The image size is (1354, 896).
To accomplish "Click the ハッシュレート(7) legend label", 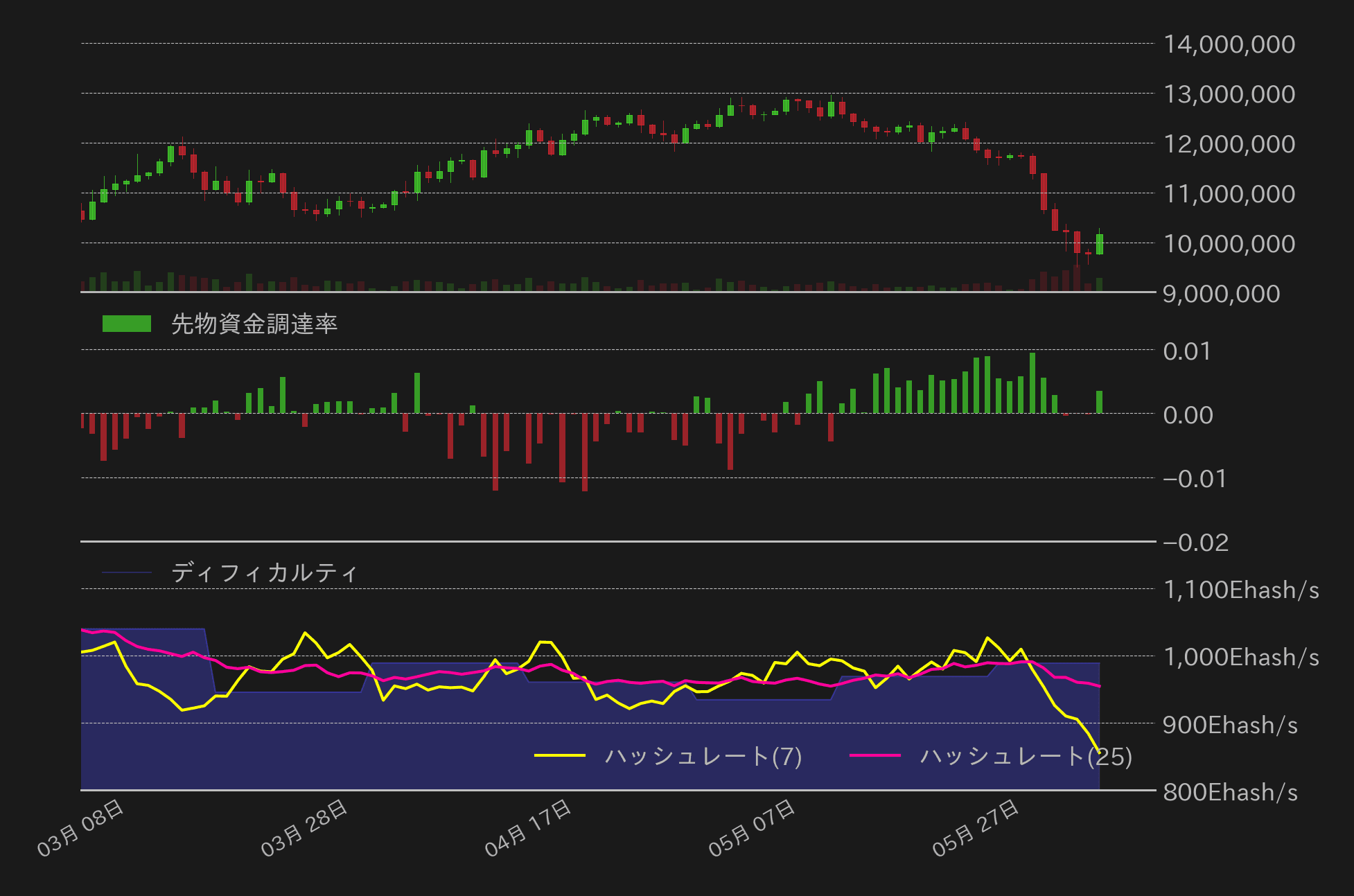I will 703,756.
